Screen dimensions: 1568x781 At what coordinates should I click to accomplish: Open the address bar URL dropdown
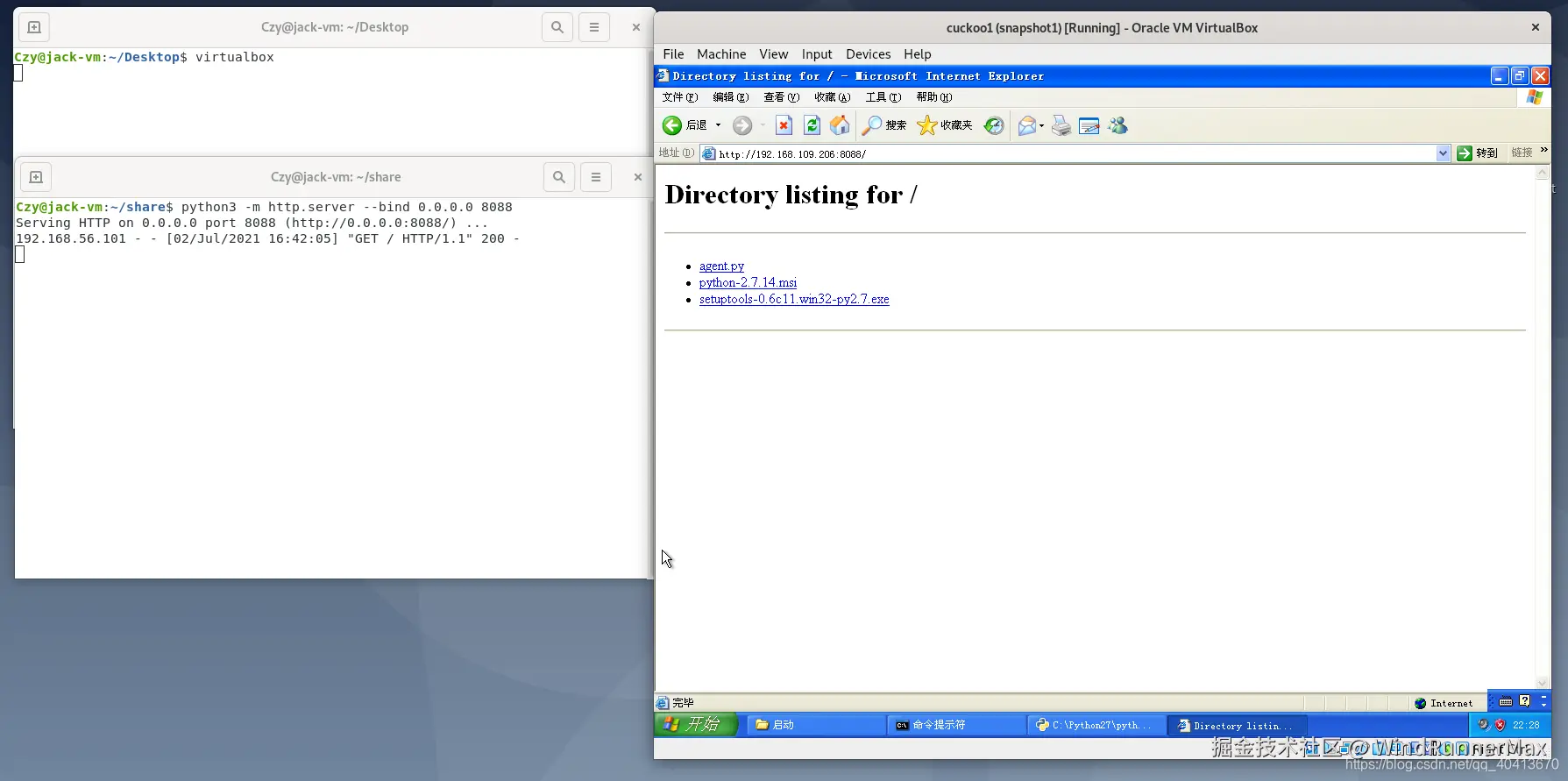(x=1443, y=153)
